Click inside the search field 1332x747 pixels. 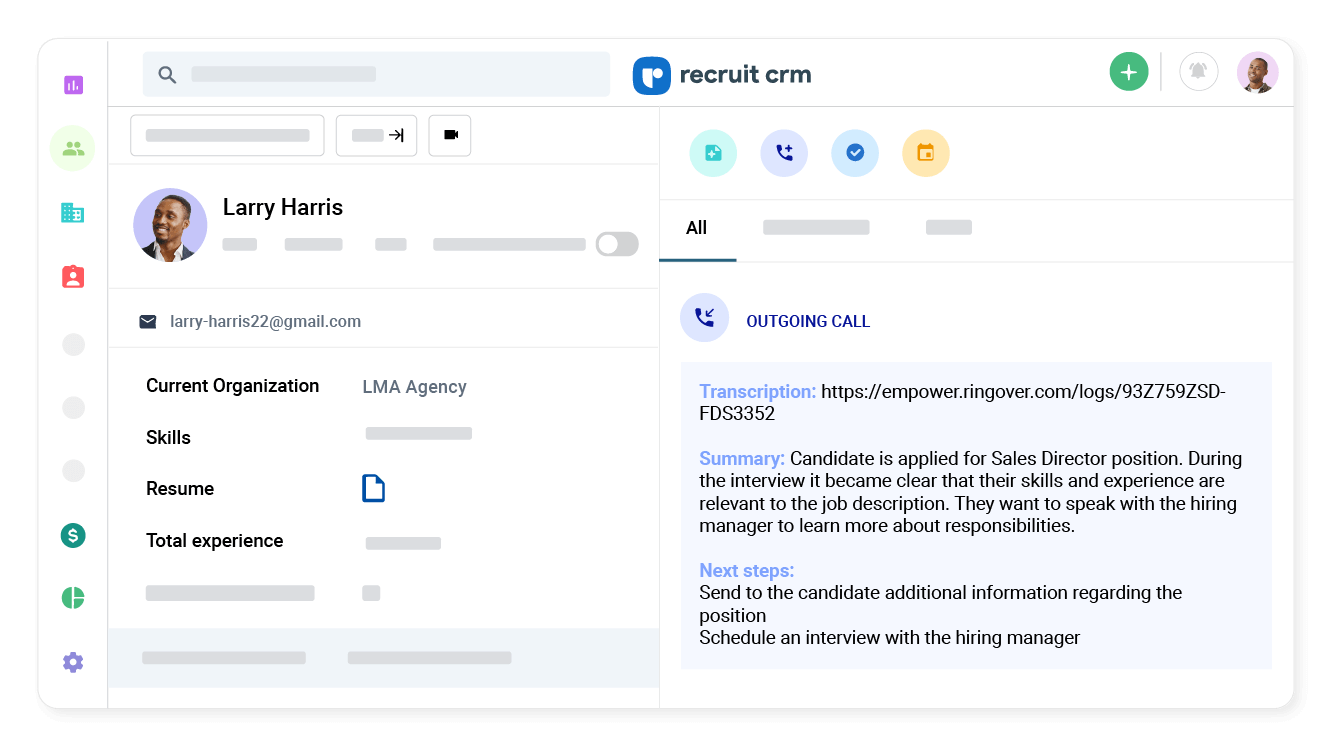pos(376,73)
